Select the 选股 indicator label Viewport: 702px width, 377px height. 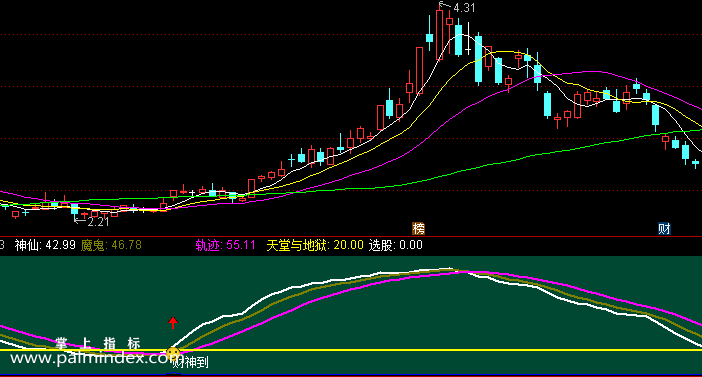coord(395,245)
